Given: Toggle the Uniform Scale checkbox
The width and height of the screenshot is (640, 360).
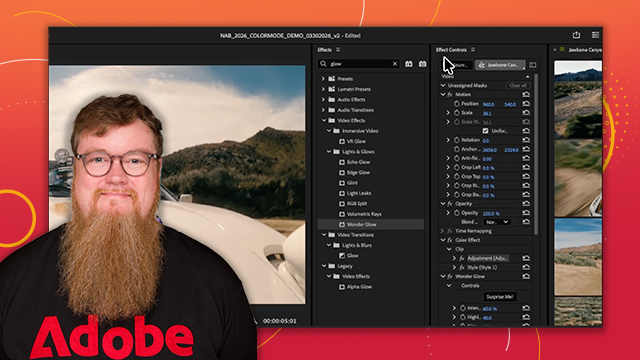Looking at the screenshot, I should coord(485,131).
